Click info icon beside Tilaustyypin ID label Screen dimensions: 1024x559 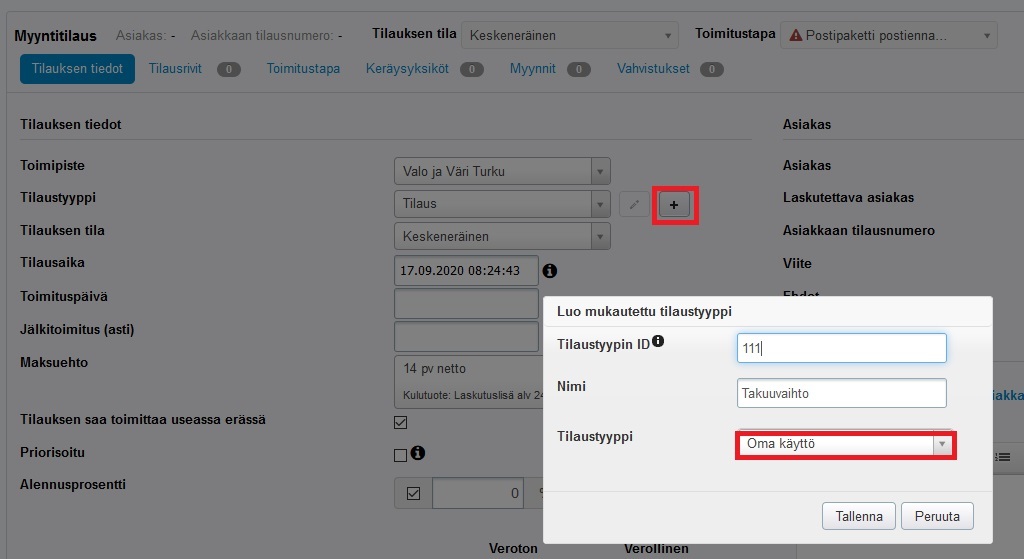pyautogui.click(x=658, y=342)
